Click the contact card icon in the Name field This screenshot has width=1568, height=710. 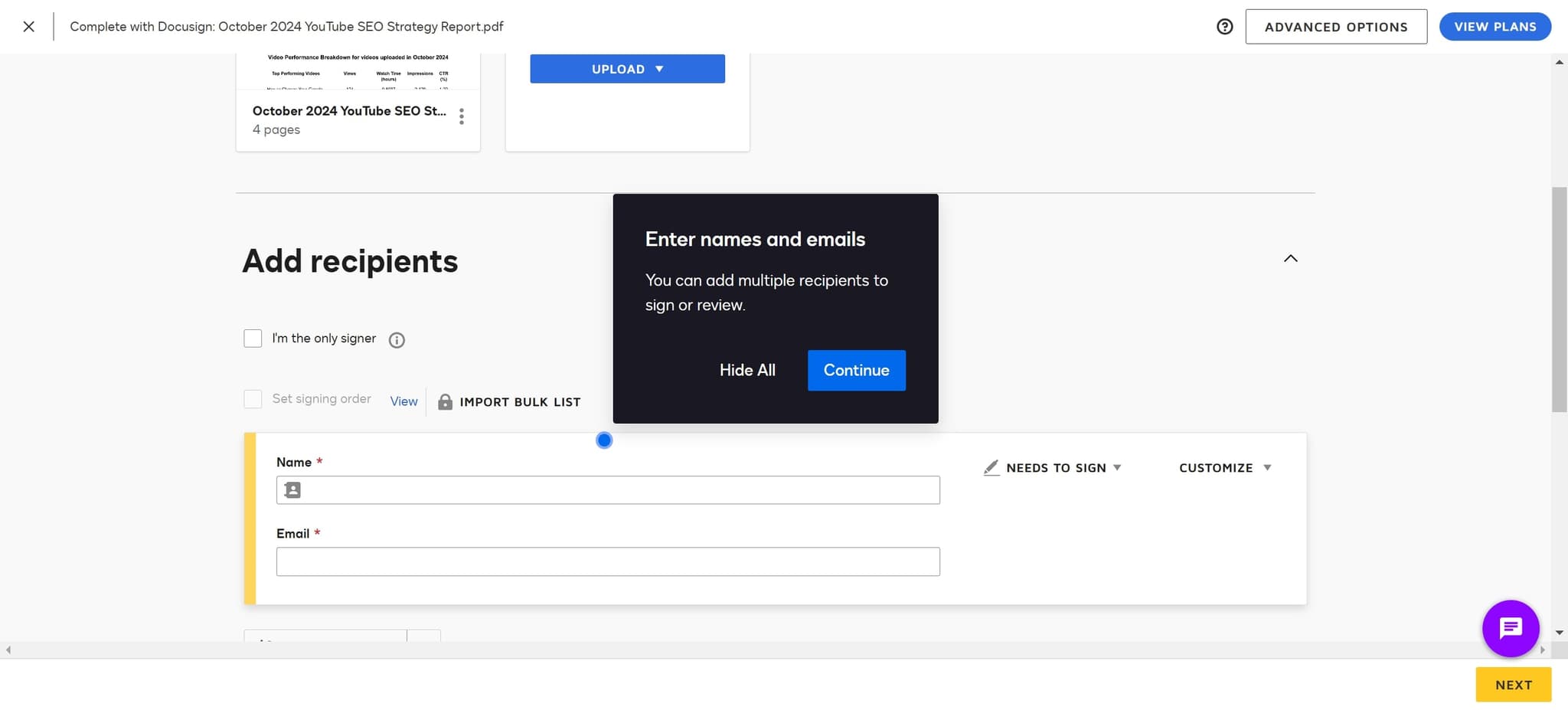click(292, 489)
